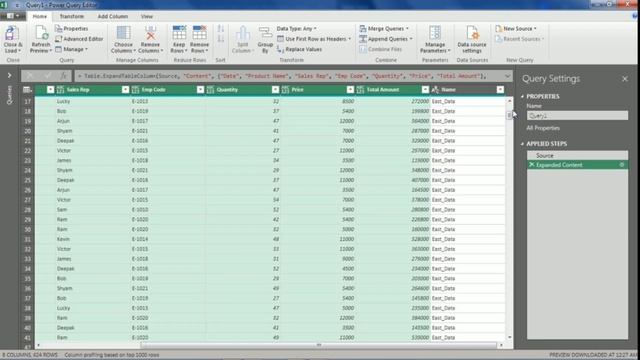Open the Emp Code column filter dropdown

200,89
